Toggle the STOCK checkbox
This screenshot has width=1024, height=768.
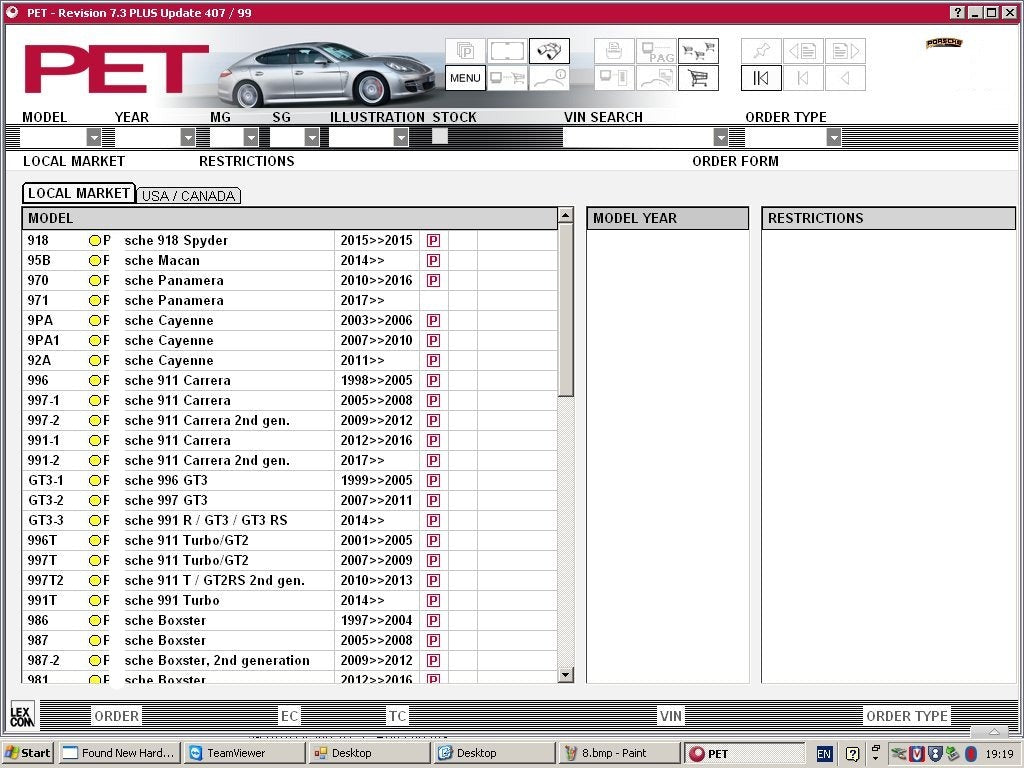(x=440, y=137)
